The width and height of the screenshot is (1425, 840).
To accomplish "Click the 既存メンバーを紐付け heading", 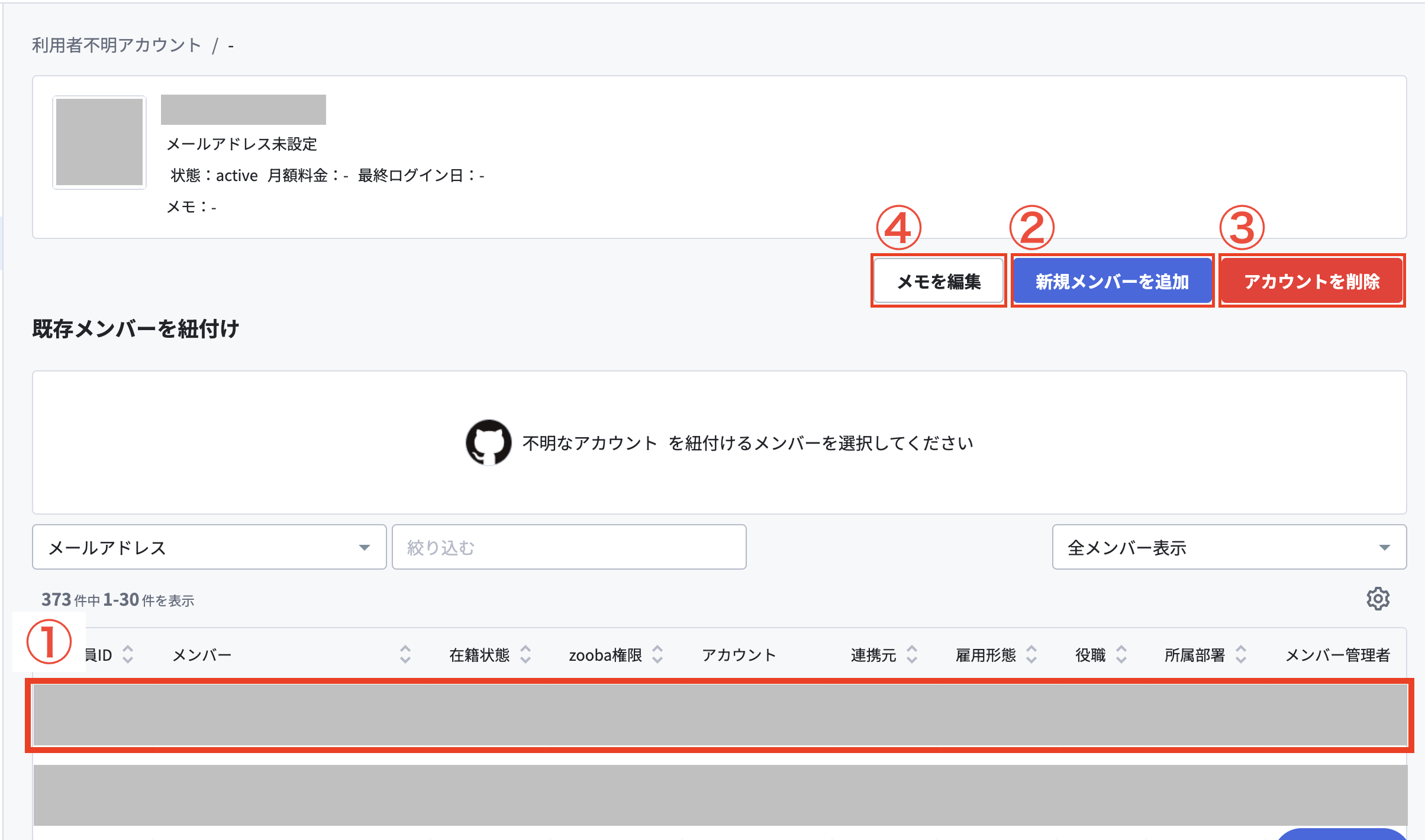I will coord(136,329).
